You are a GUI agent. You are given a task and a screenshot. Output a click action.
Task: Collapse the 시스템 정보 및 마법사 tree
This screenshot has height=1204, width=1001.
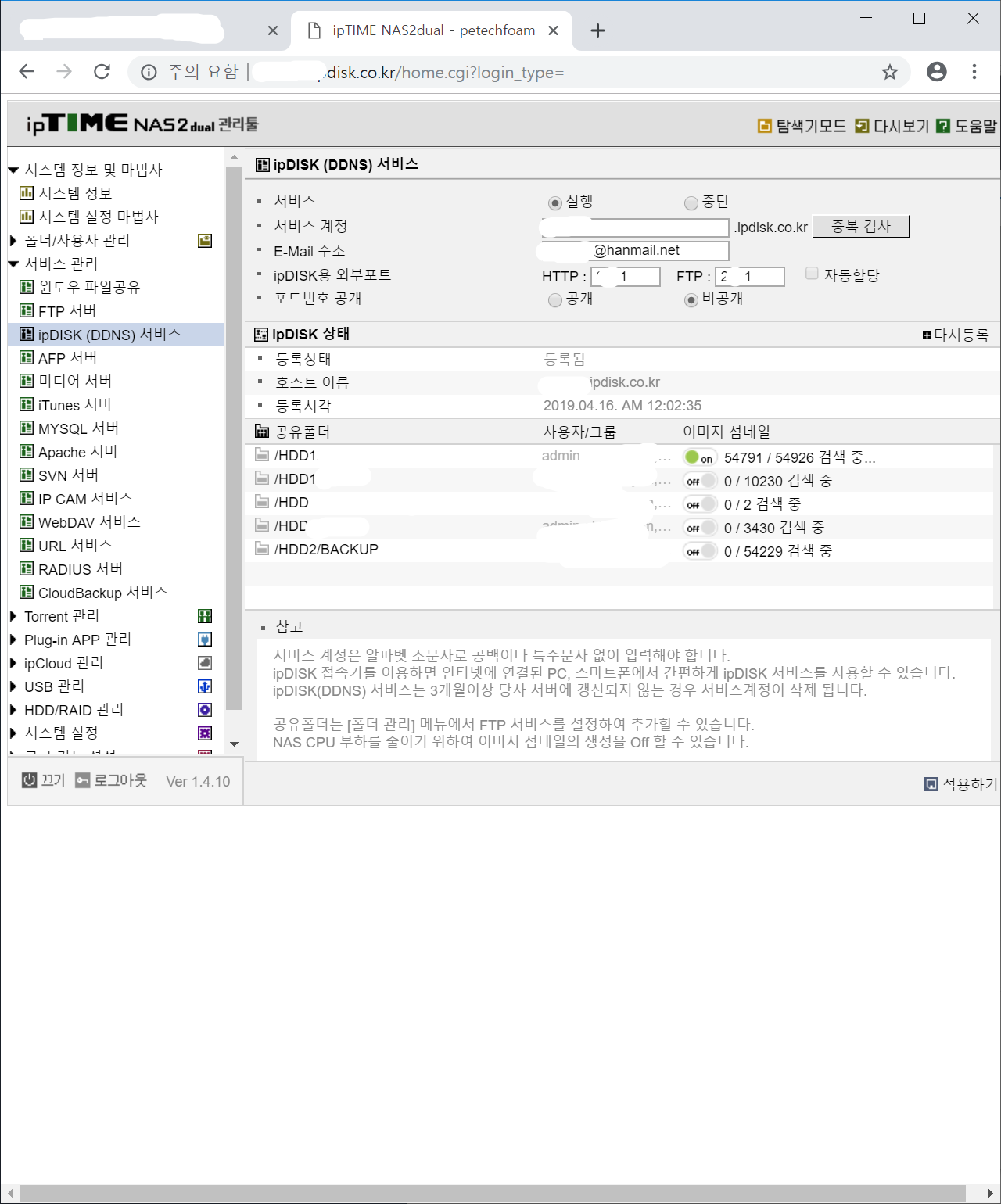(13, 170)
